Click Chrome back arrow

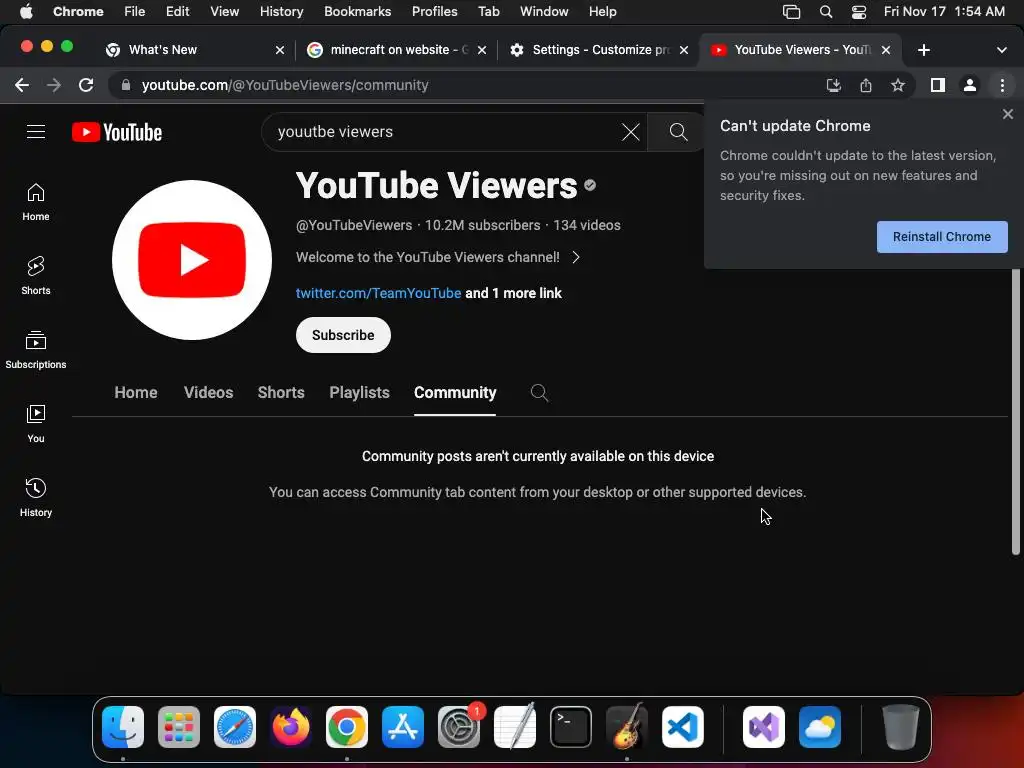tap(22, 85)
